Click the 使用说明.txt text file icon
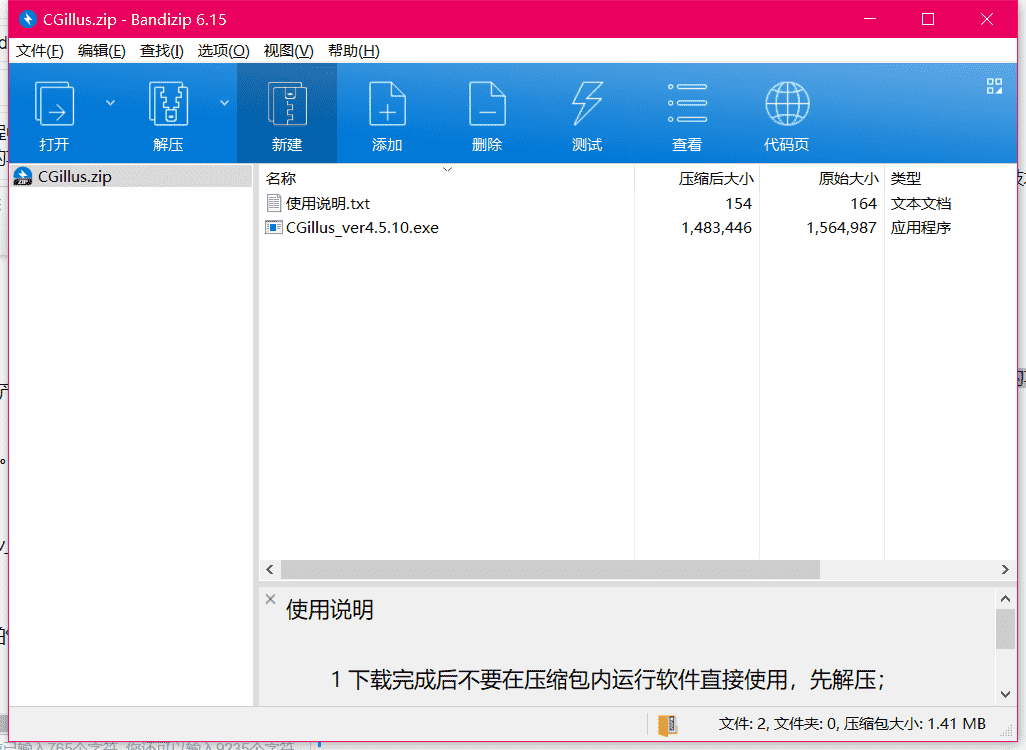This screenshot has width=1026, height=750. click(x=274, y=204)
